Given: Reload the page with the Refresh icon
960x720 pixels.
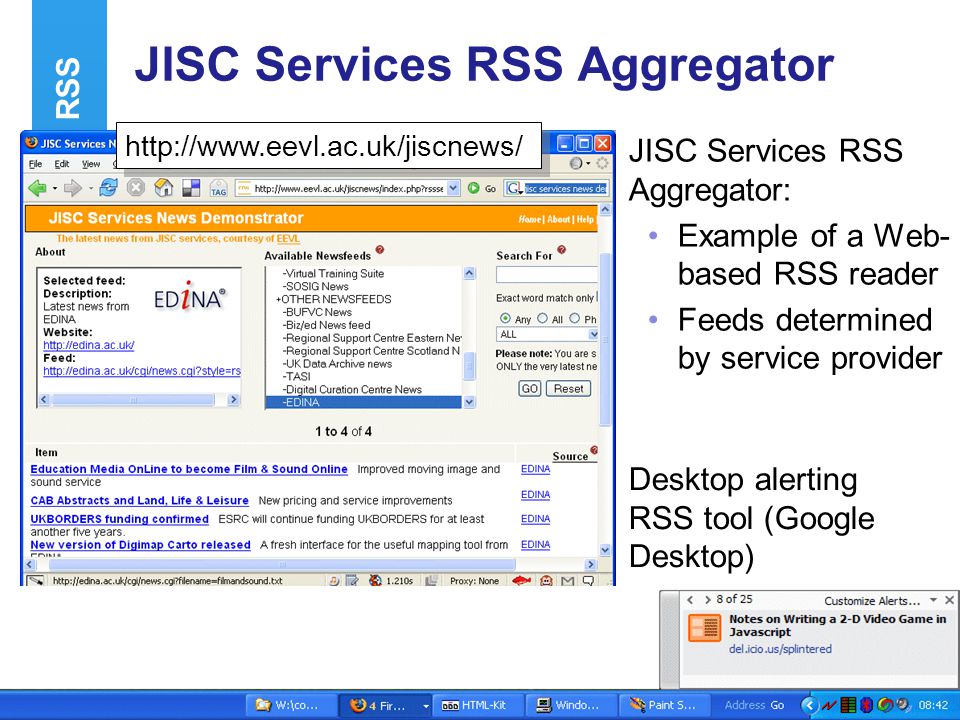Looking at the screenshot, I should (x=108, y=188).
